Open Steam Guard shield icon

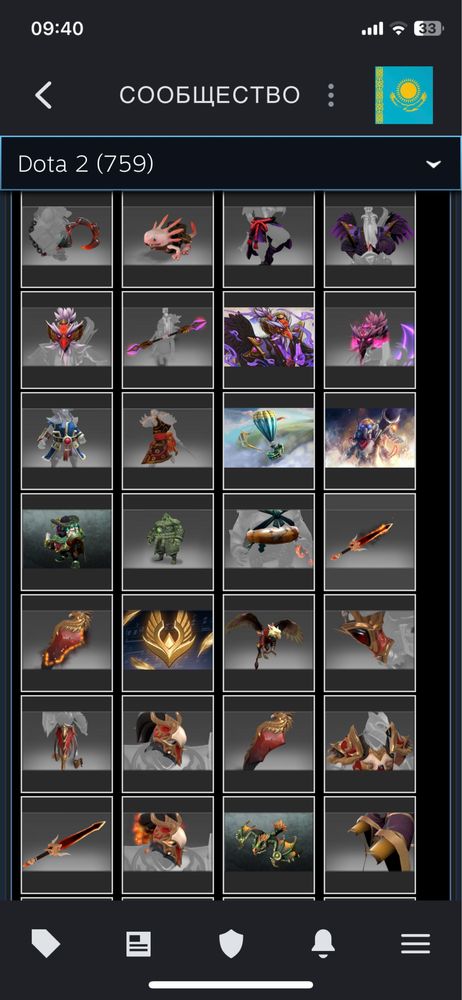pyautogui.click(x=231, y=943)
